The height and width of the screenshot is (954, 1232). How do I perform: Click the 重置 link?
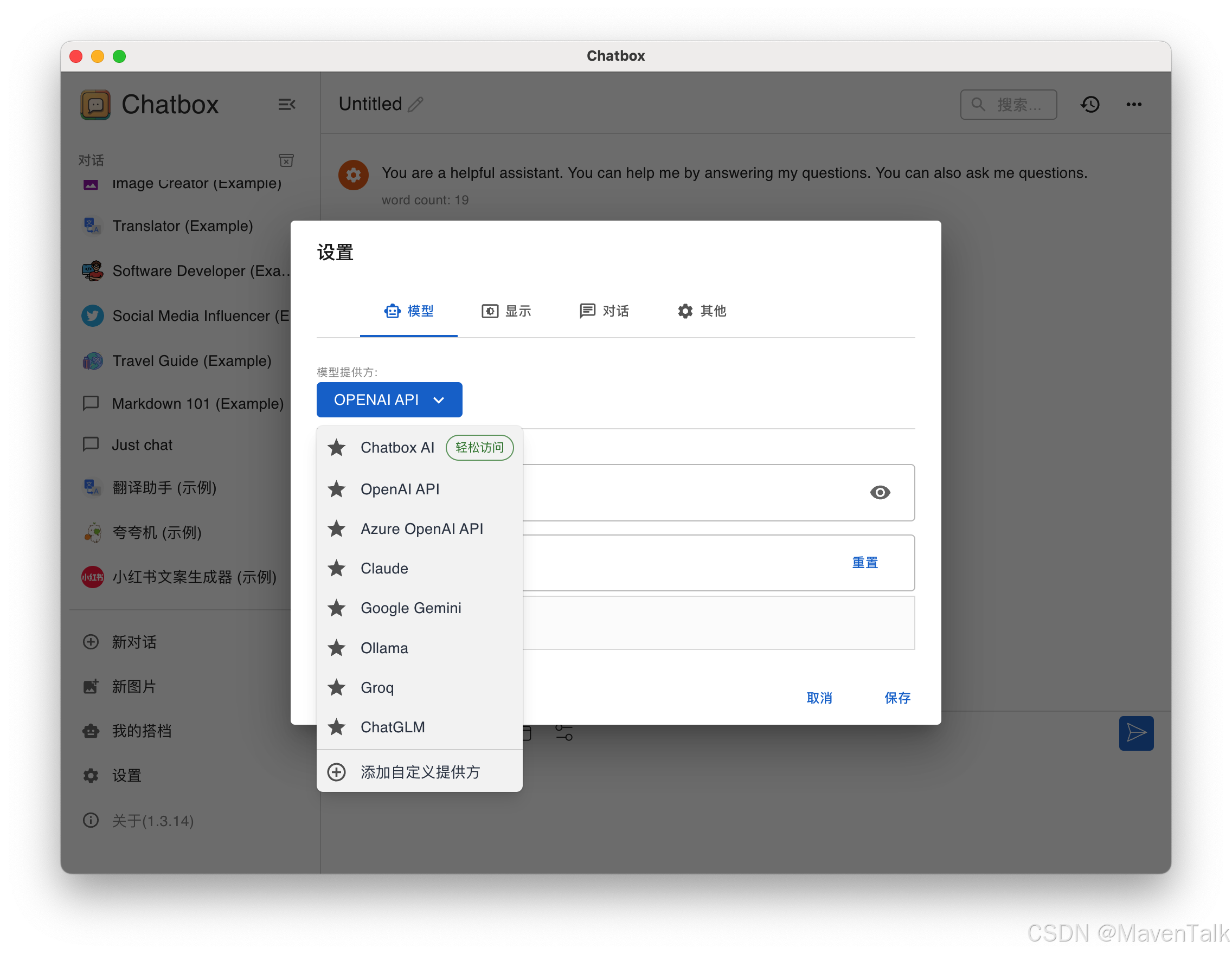(x=864, y=563)
